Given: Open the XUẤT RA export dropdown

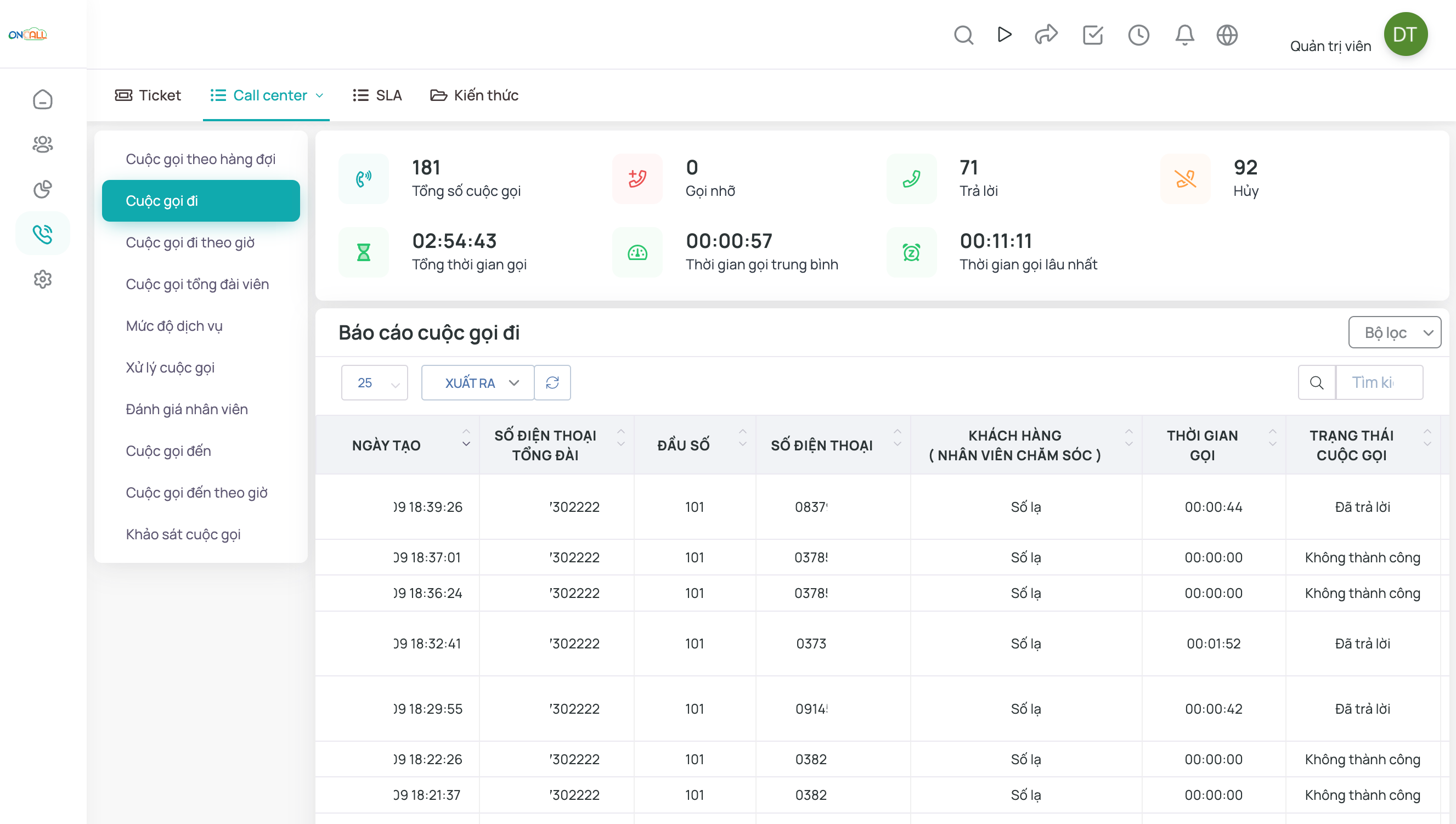Looking at the screenshot, I should click(477, 382).
